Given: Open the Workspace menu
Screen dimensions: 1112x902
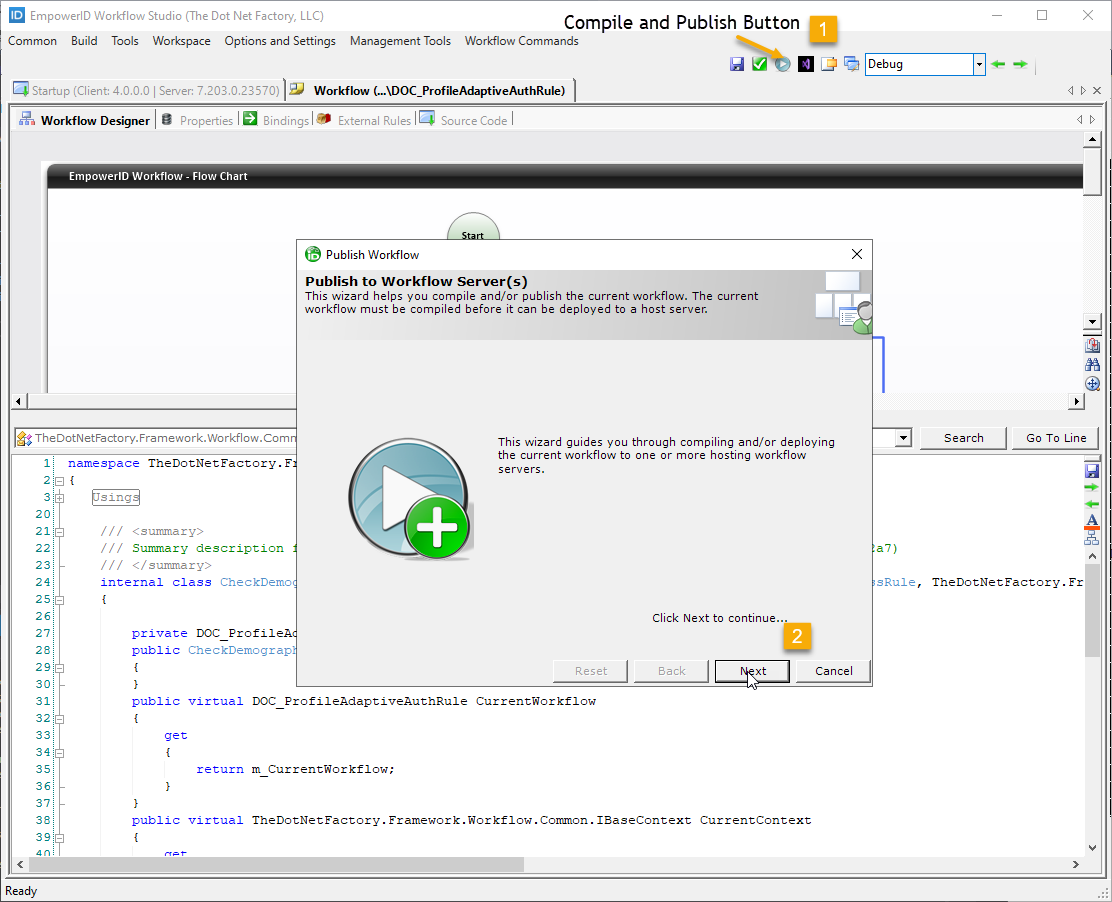Looking at the screenshot, I should (181, 41).
